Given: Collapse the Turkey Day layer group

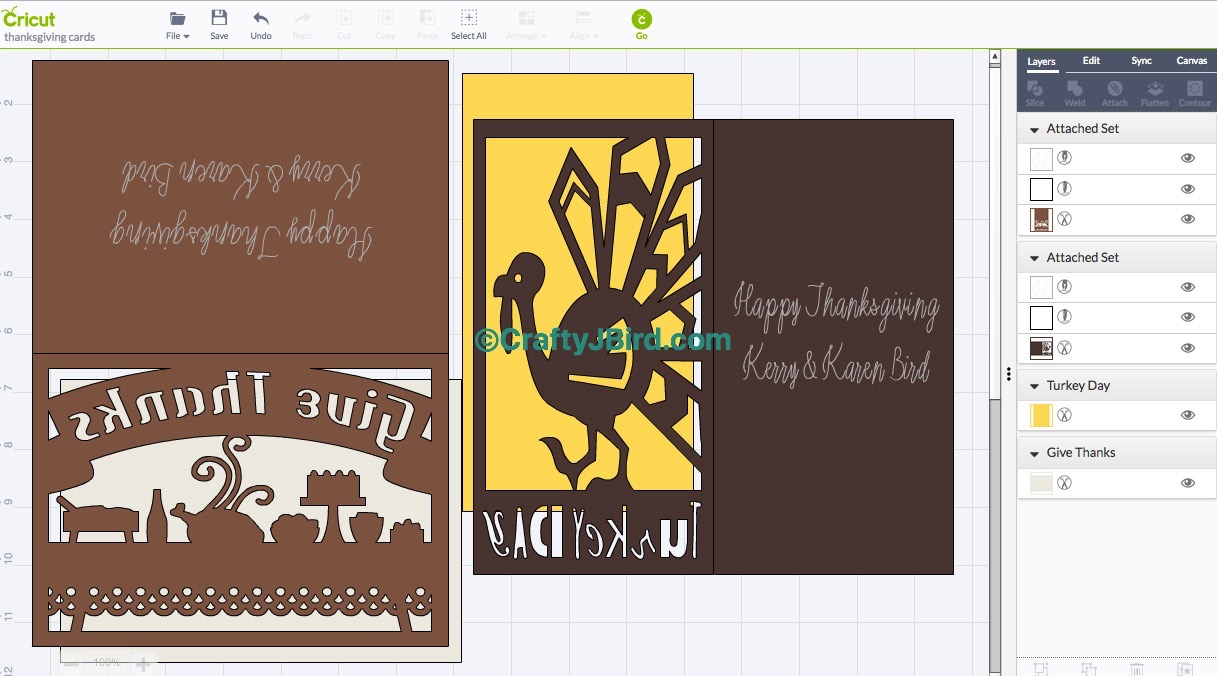Looking at the screenshot, I should 1034,386.
